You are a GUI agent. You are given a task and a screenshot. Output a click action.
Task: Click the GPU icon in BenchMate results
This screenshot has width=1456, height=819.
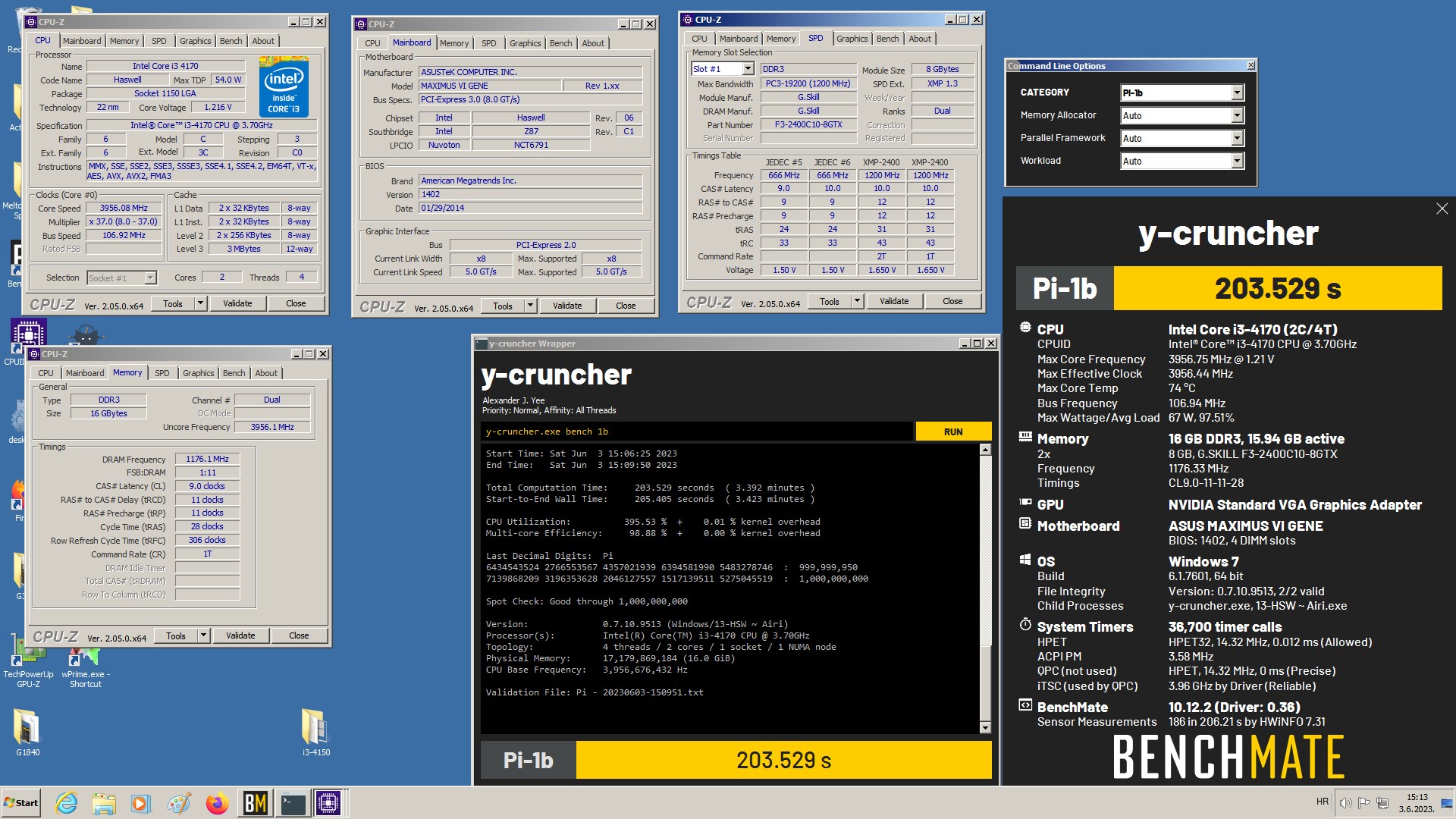pos(1025,502)
